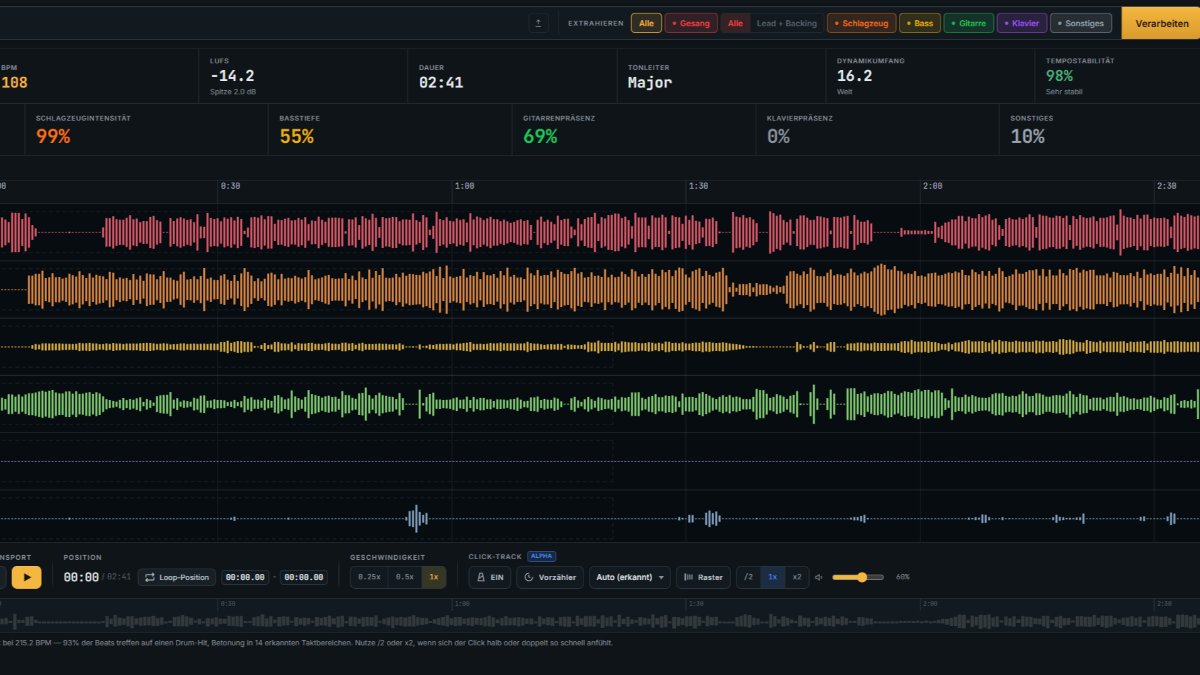The image size is (1200, 675).
Task: Click the upload file icon button
Action: pyautogui.click(x=538, y=23)
